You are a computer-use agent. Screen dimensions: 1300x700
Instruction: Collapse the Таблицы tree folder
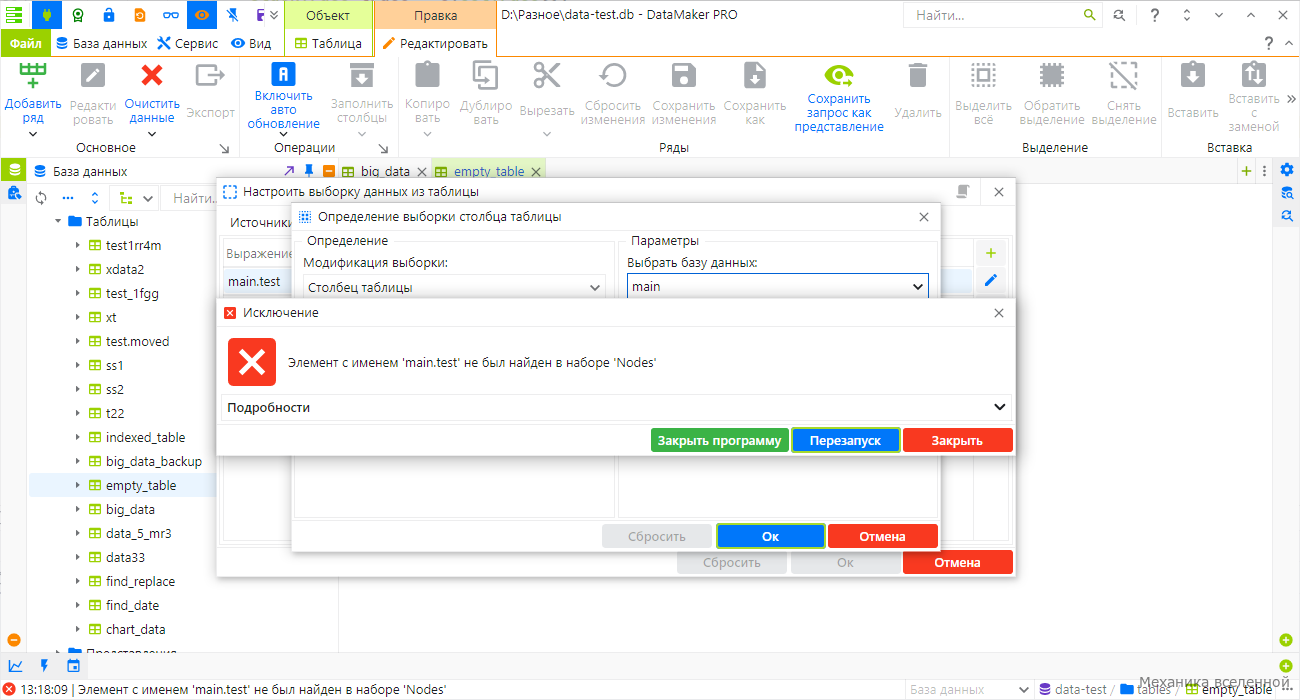tap(58, 221)
